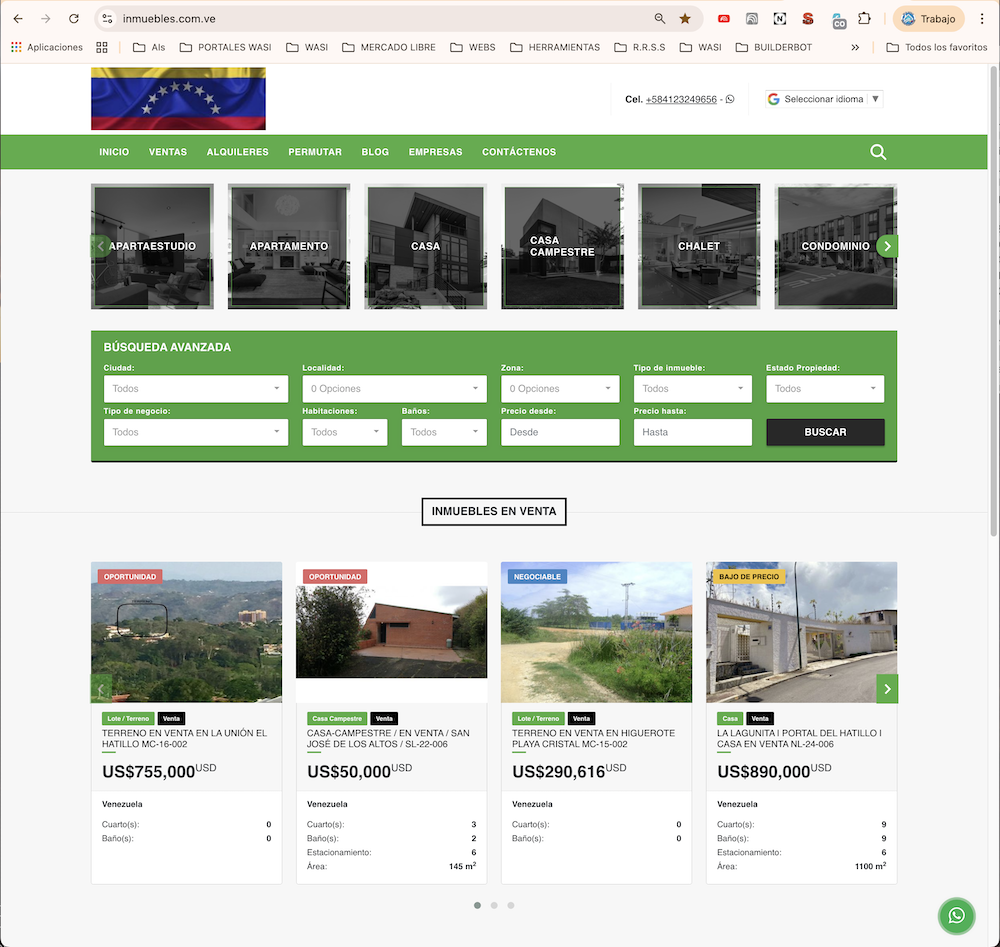The width and height of the screenshot is (1000, 947).
Task: Click the browser reload page icon
Action: 74,19
